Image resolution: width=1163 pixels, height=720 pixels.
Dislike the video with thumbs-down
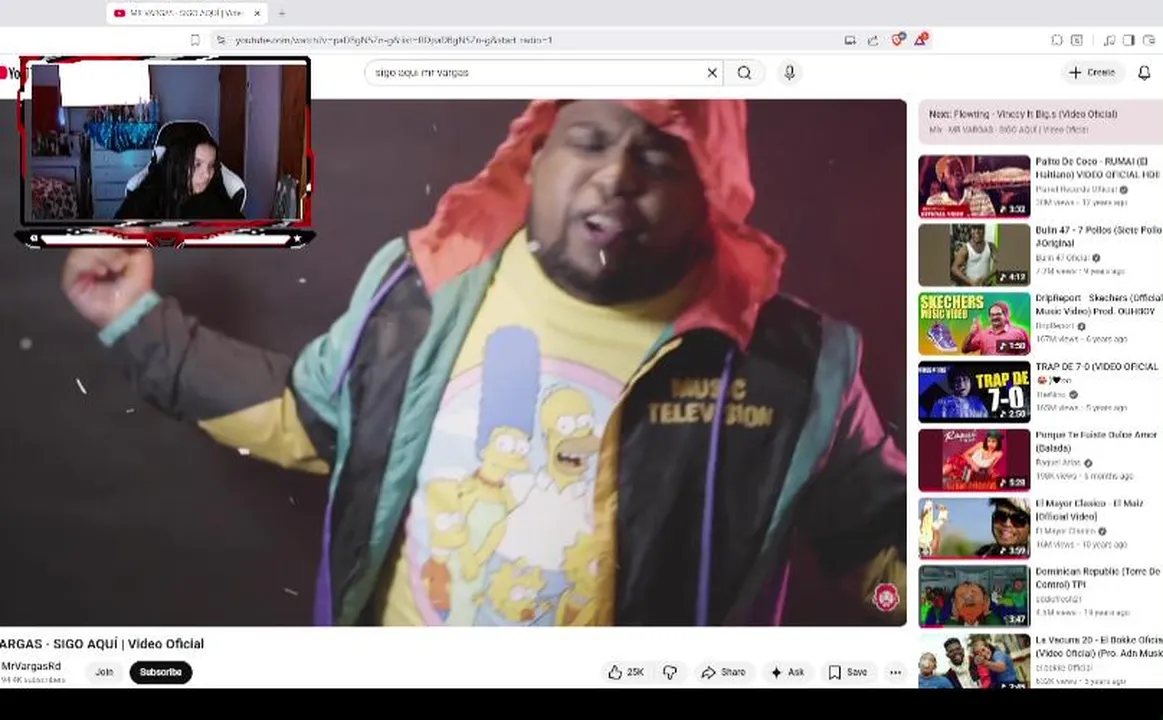[670, 672]
